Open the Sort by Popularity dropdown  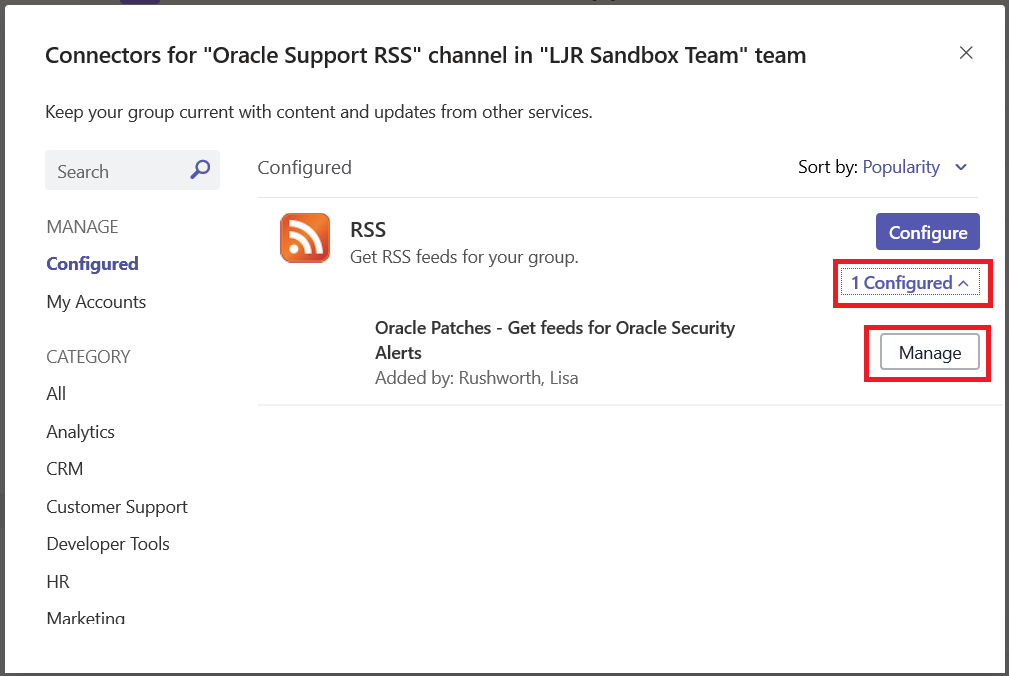tap(914, 167)
